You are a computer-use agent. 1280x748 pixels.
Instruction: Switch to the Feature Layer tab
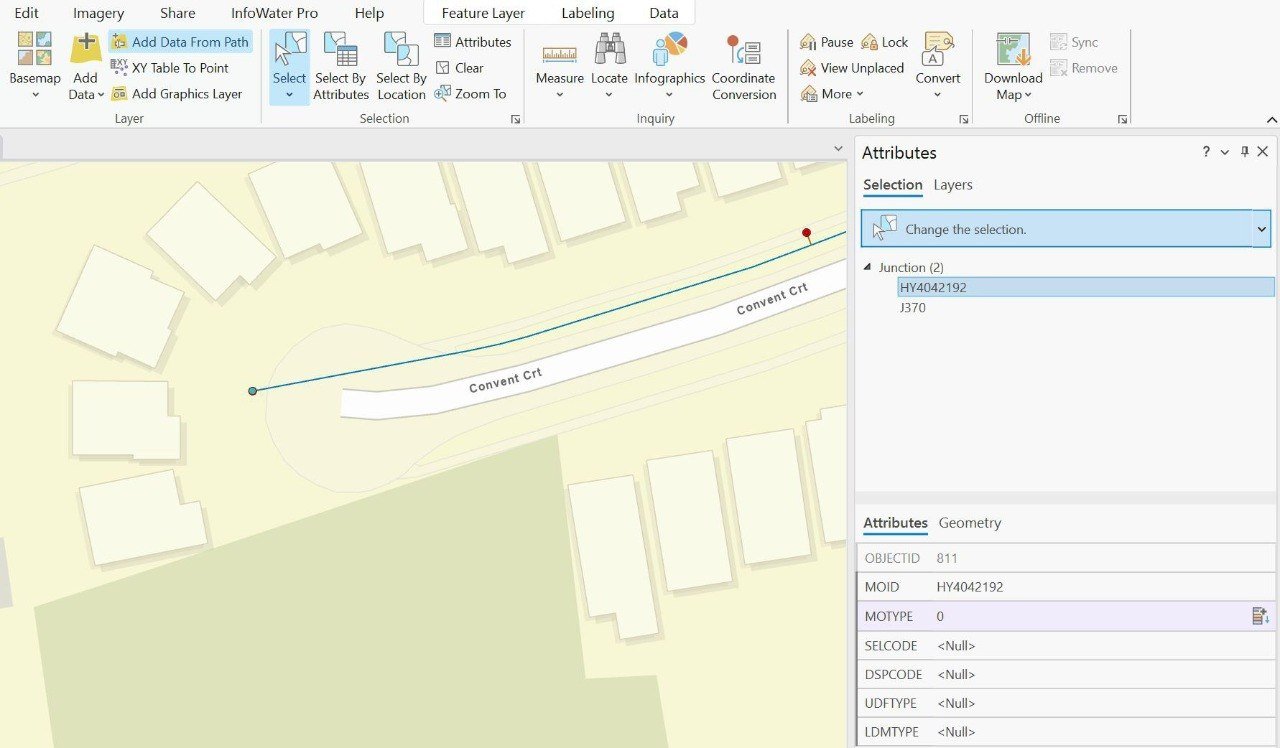483,13
